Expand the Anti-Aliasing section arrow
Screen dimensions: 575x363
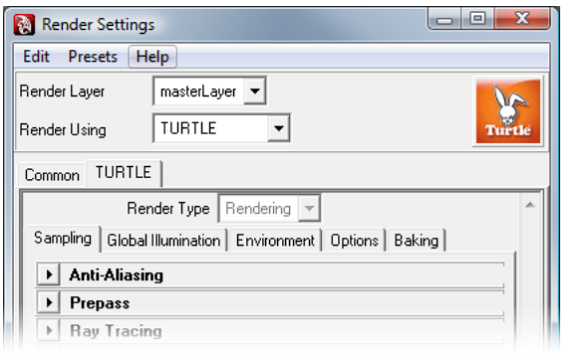49,274
